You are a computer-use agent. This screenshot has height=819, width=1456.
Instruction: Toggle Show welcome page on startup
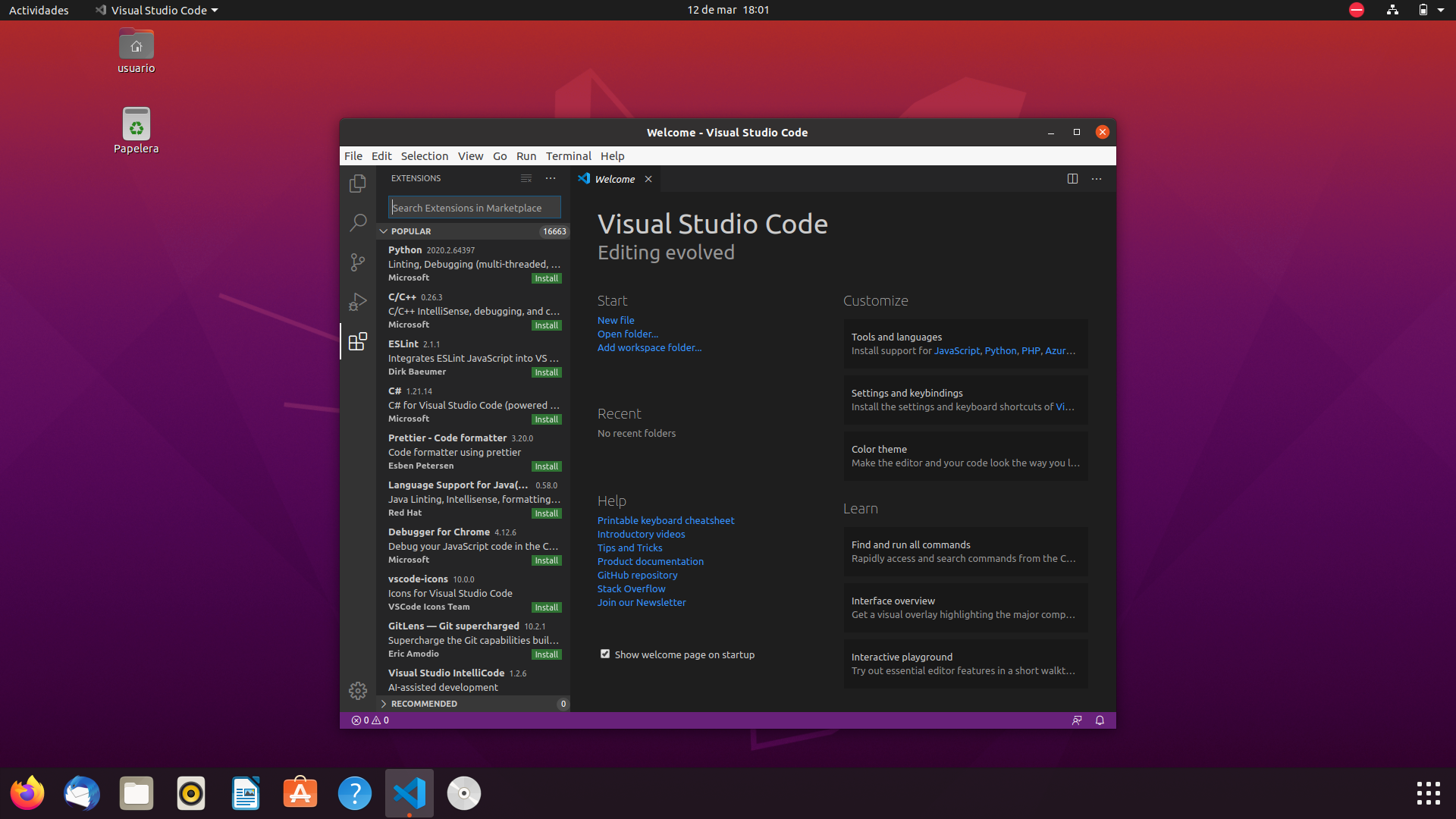click(605, 654)
